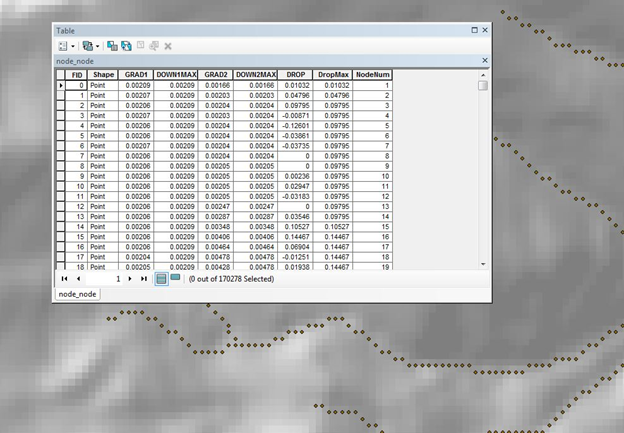Jump to the last record
The height and width of the screenshot is (433, 624).
coord(144,279)
